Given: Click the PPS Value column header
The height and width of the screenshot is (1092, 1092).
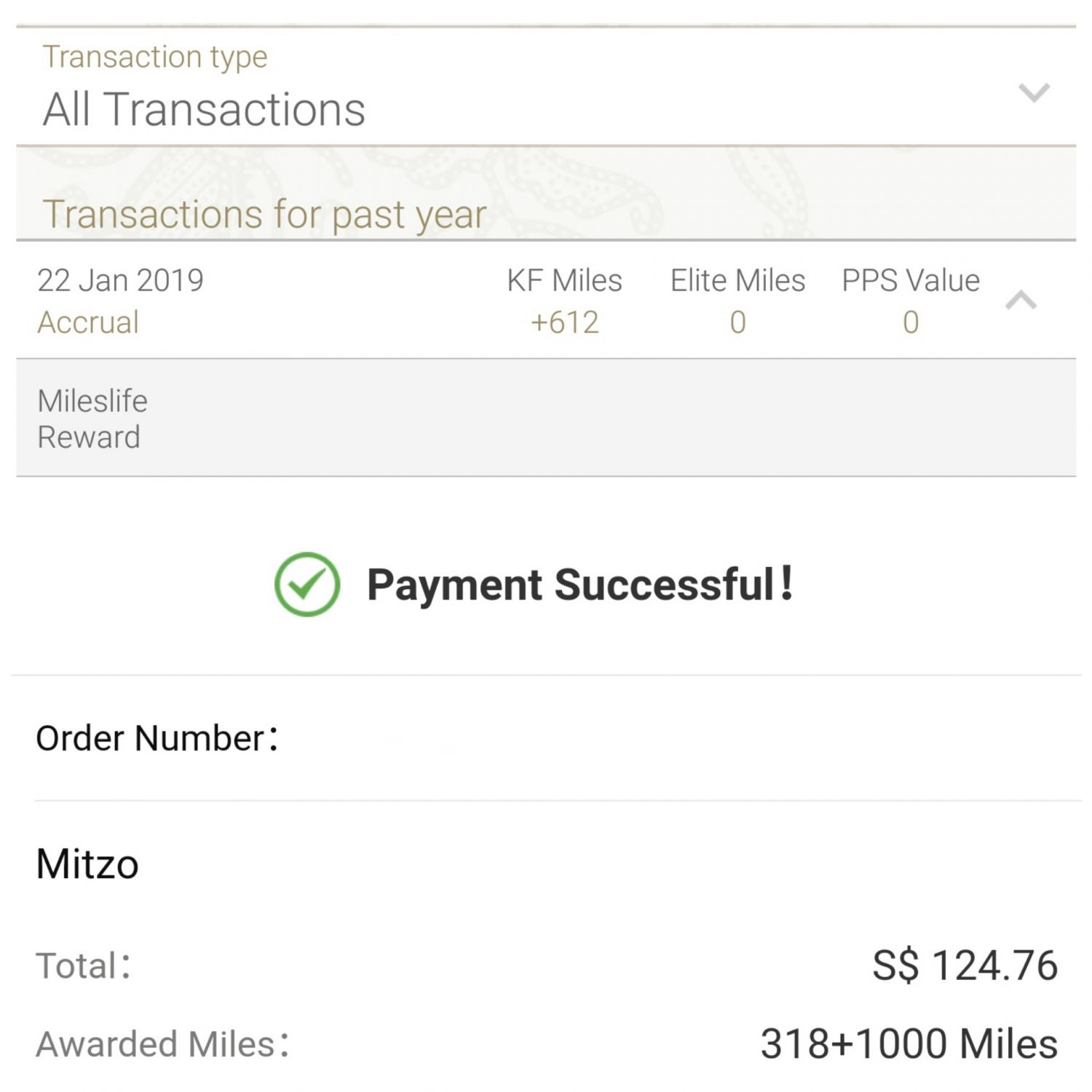Looking at the screenshot, I should click(x=911, y=280).
